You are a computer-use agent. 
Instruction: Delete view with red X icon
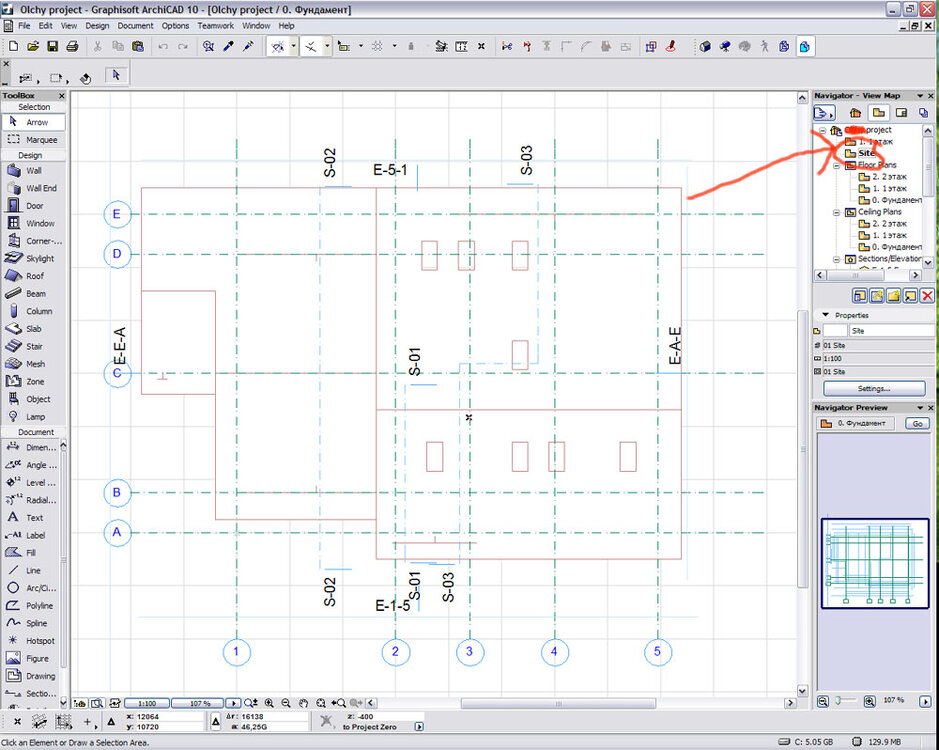pos(926,295)
